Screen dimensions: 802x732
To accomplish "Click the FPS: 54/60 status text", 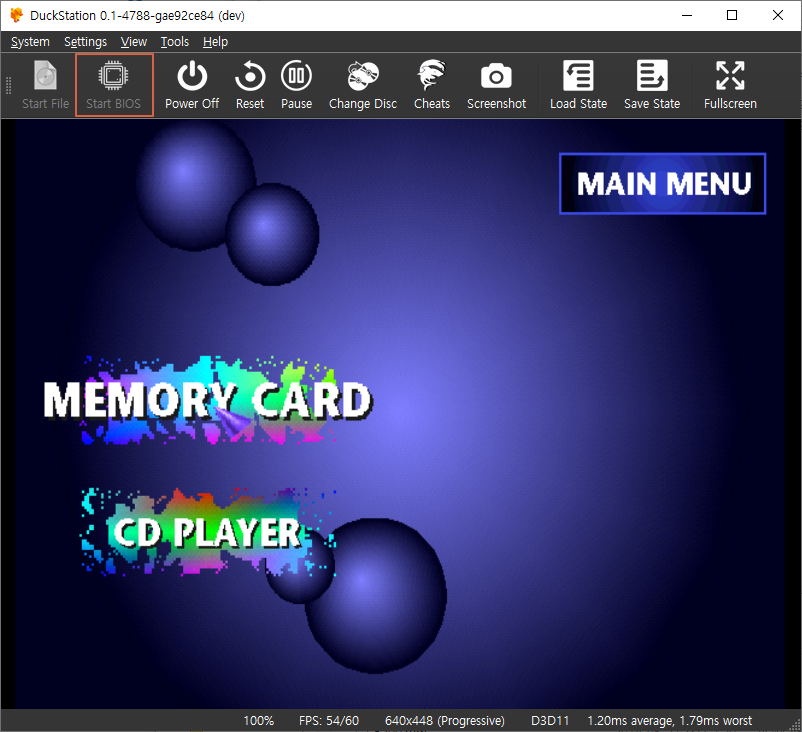I will (x=329, y=721).
